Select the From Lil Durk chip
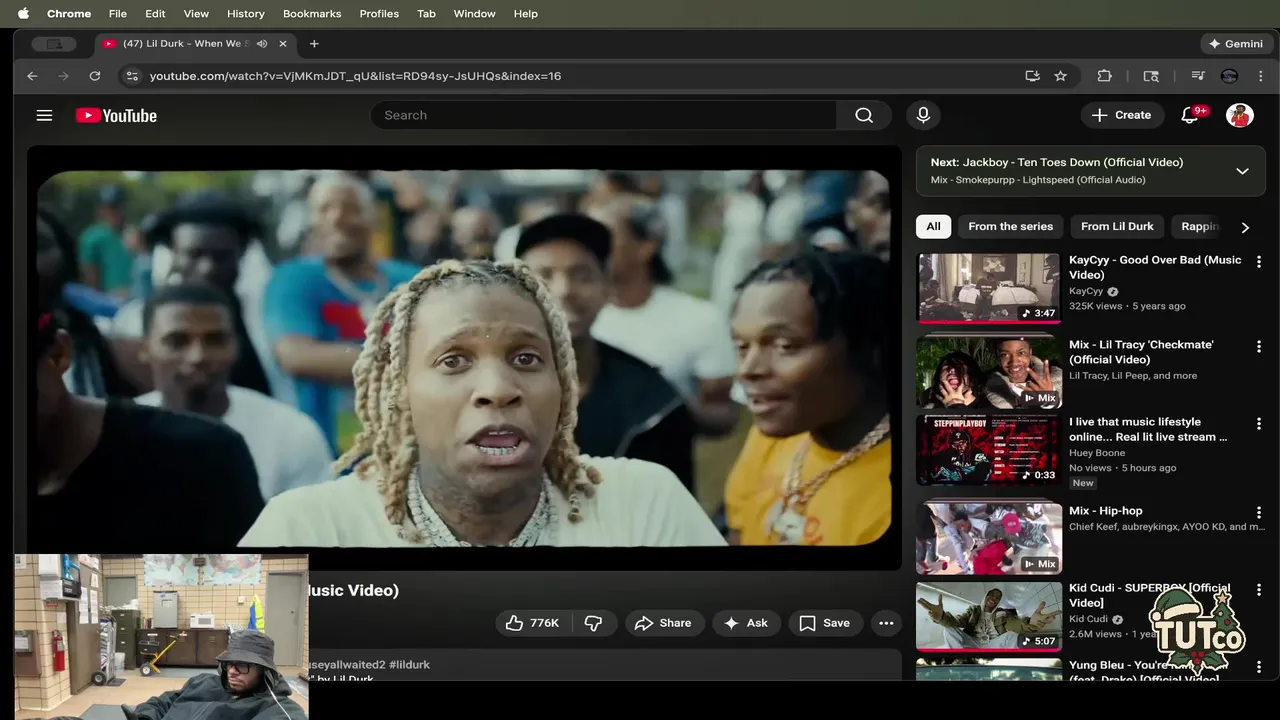The image size is (1280, 720). click(1117, 227)
